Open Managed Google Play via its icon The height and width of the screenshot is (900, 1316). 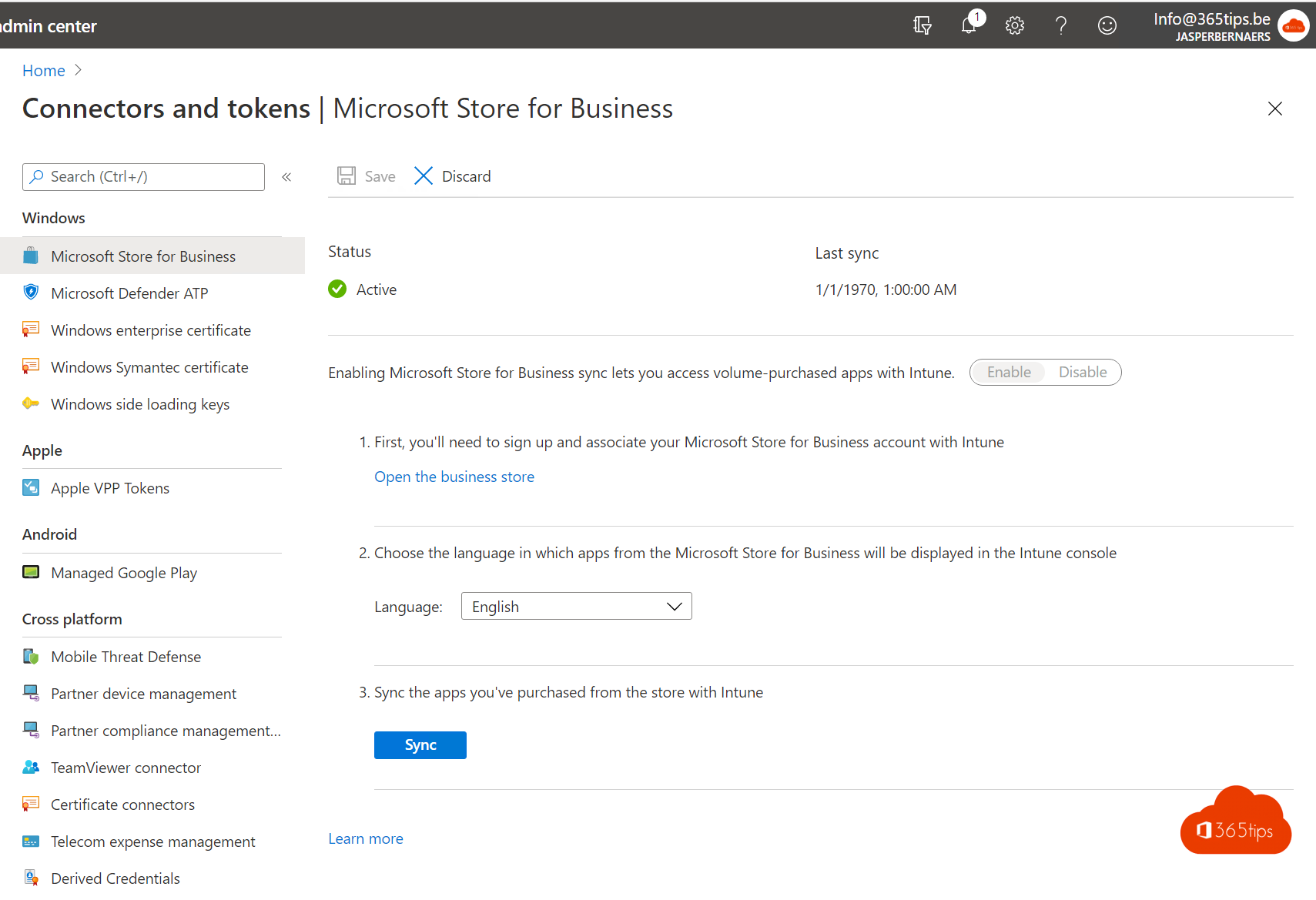(x=31, y=572)
